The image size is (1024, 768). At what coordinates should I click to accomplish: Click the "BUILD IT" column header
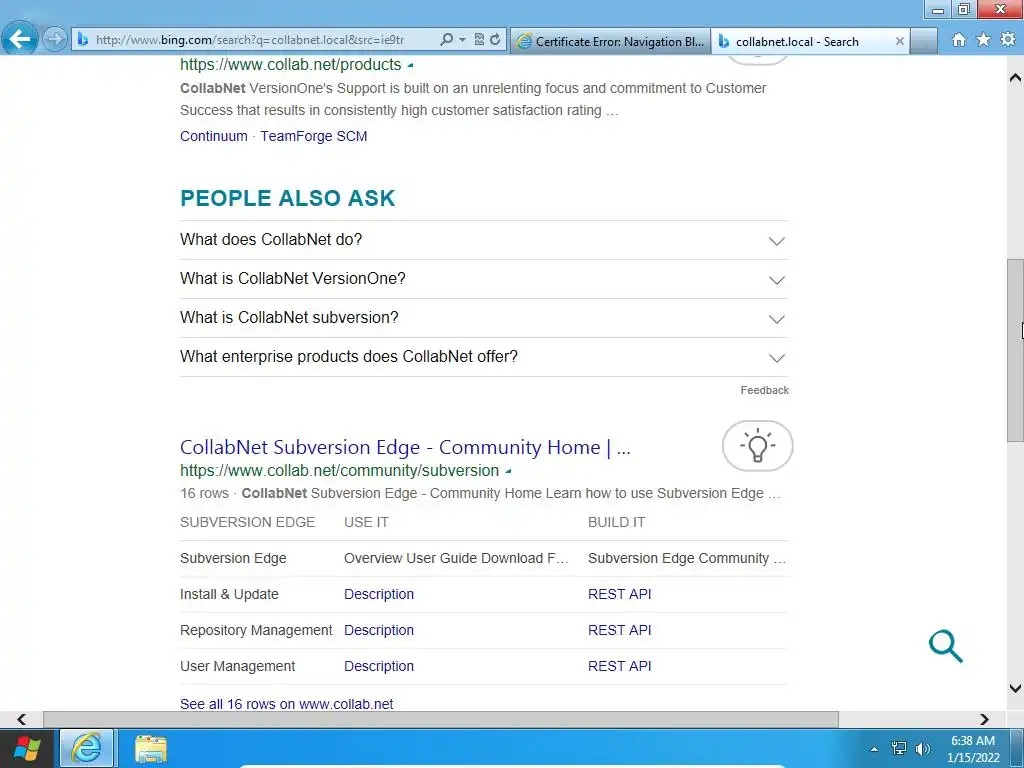pyautogui.click(x=616, y=522)
